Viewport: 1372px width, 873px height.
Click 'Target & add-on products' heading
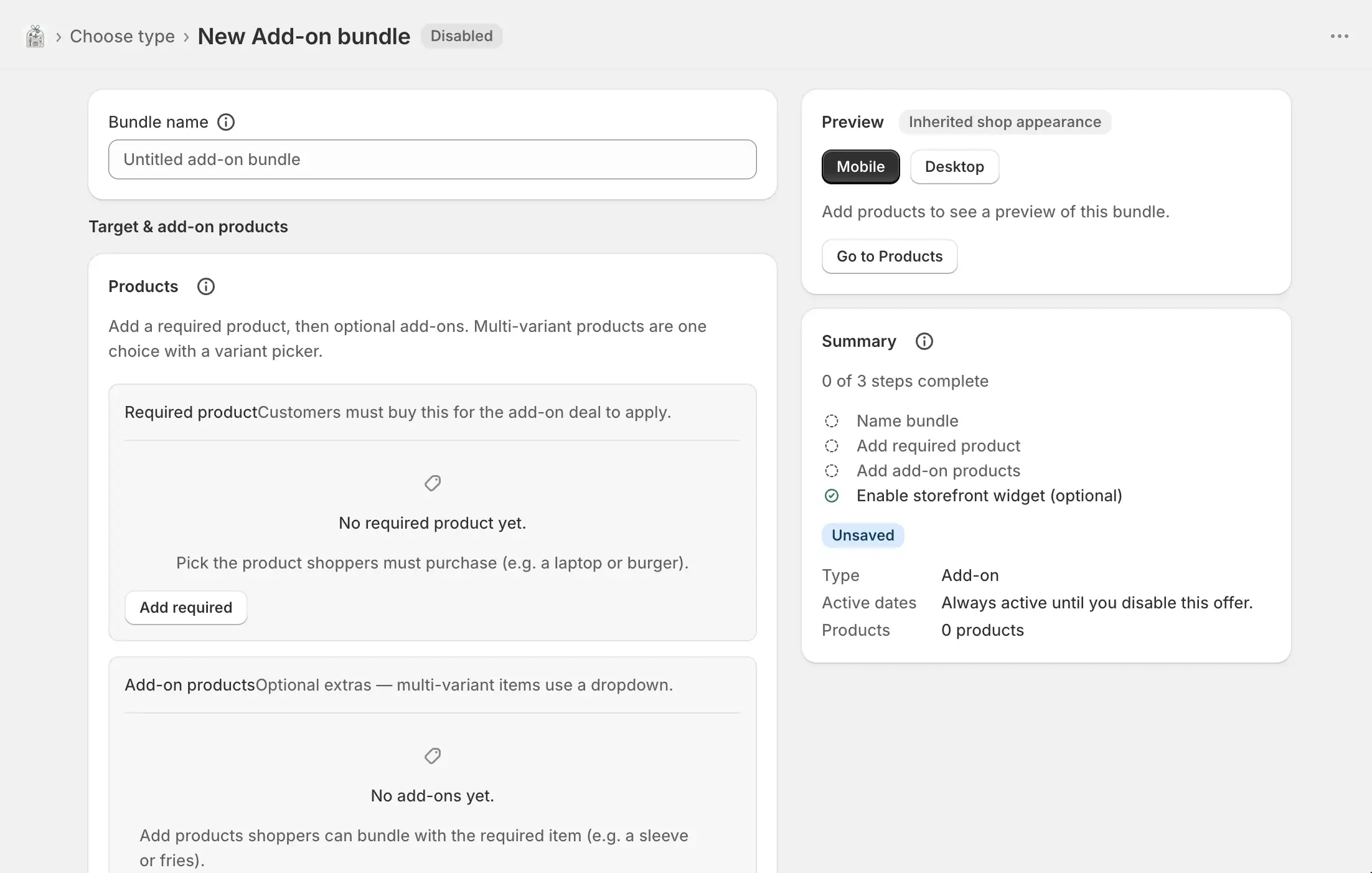(188, 227)
